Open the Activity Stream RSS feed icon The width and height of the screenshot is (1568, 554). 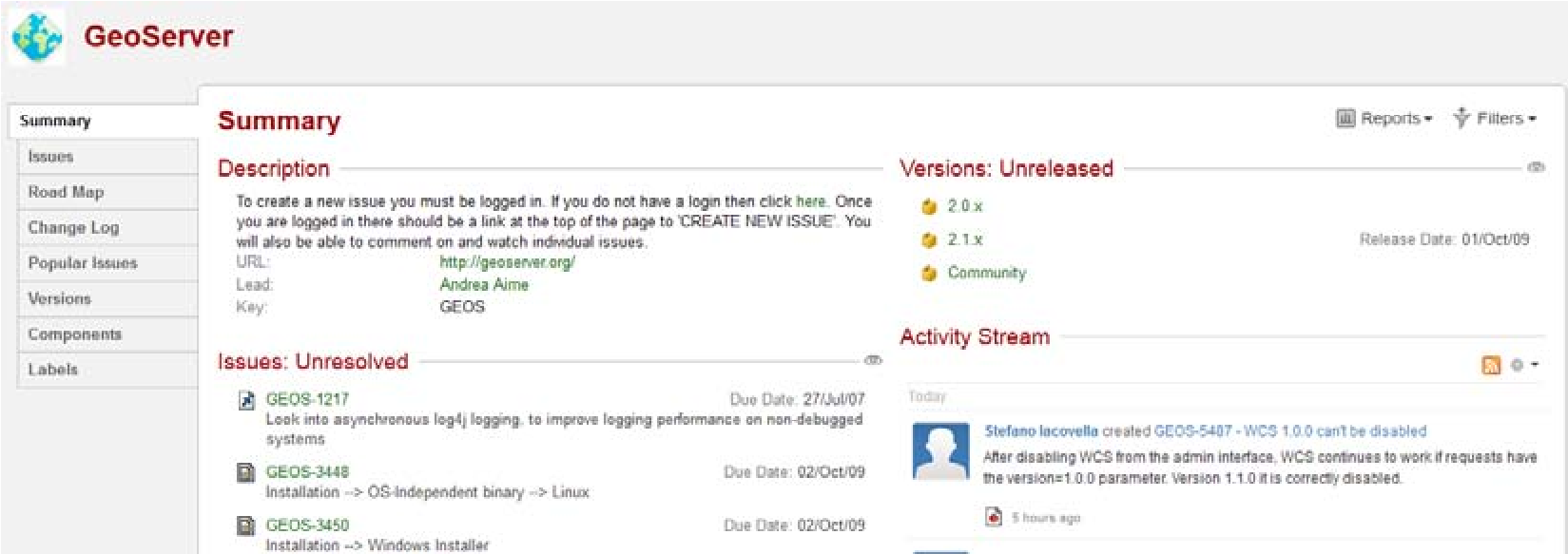pos(1491,365)
